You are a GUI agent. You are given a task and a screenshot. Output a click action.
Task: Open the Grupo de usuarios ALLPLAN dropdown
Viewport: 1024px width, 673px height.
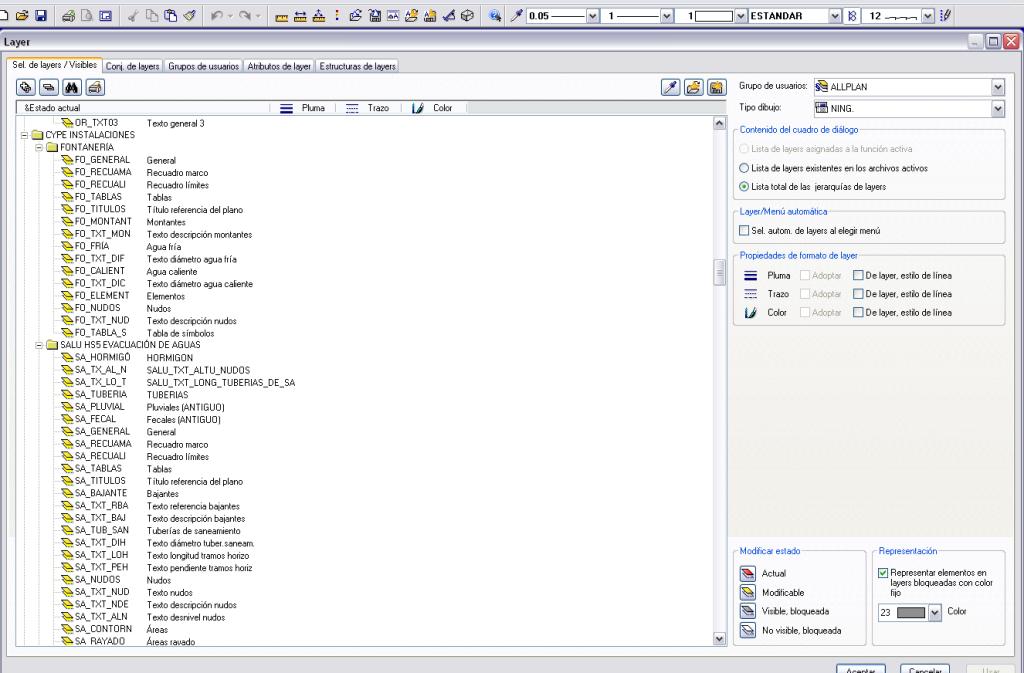pos(997,87)
